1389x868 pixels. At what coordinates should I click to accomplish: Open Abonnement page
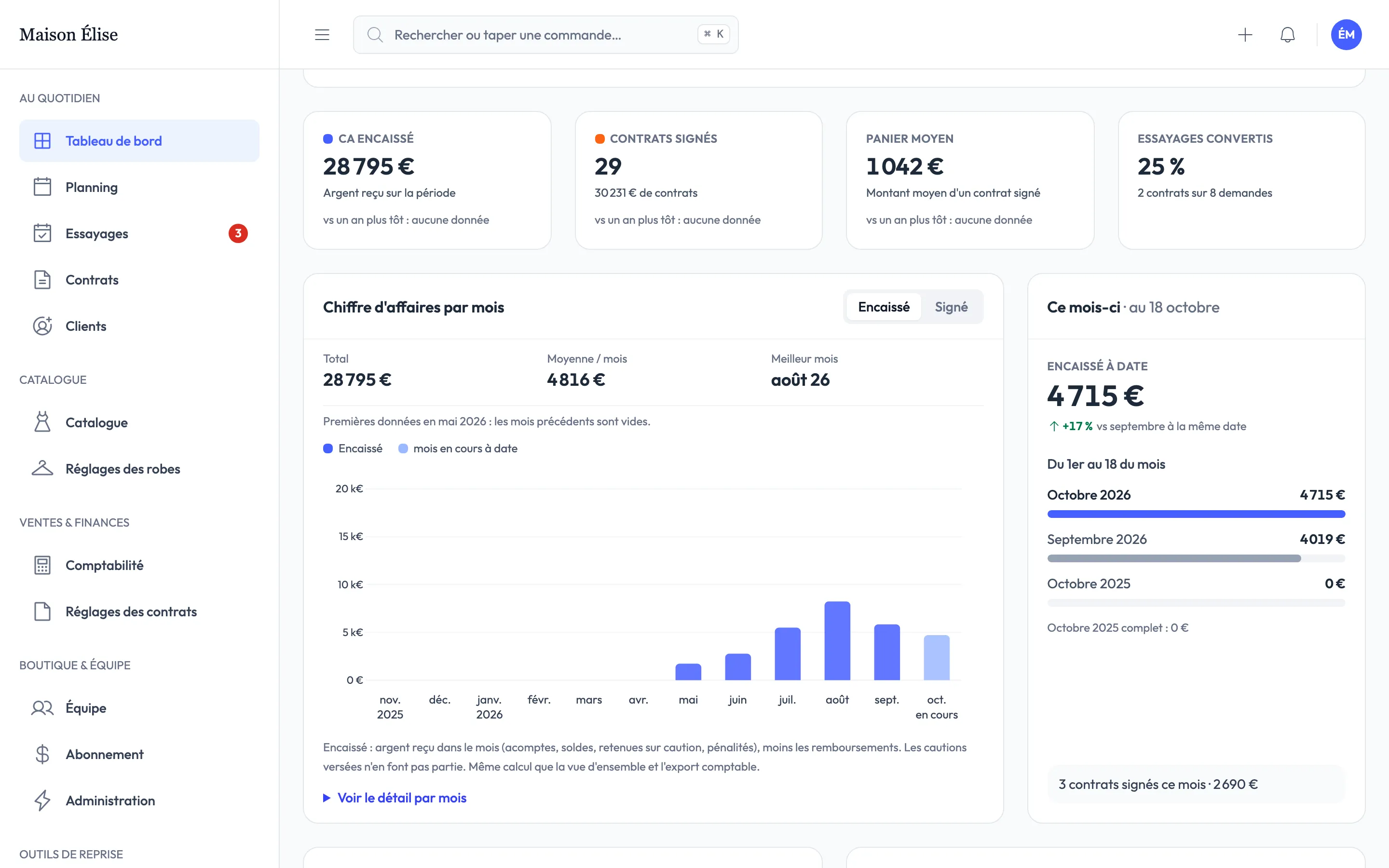coord(139,754)
